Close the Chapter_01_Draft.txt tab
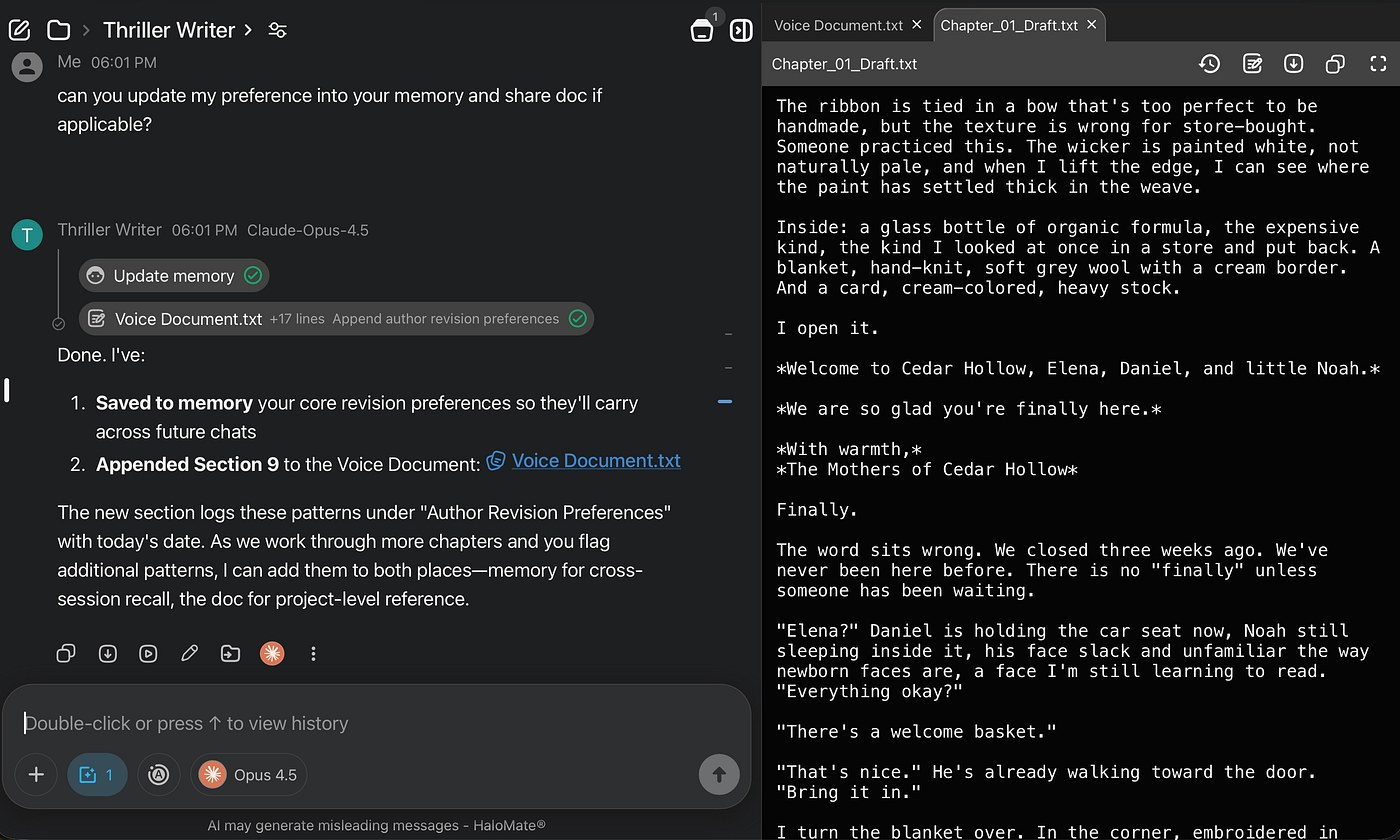1400x840 pixels. point(1092,25)
